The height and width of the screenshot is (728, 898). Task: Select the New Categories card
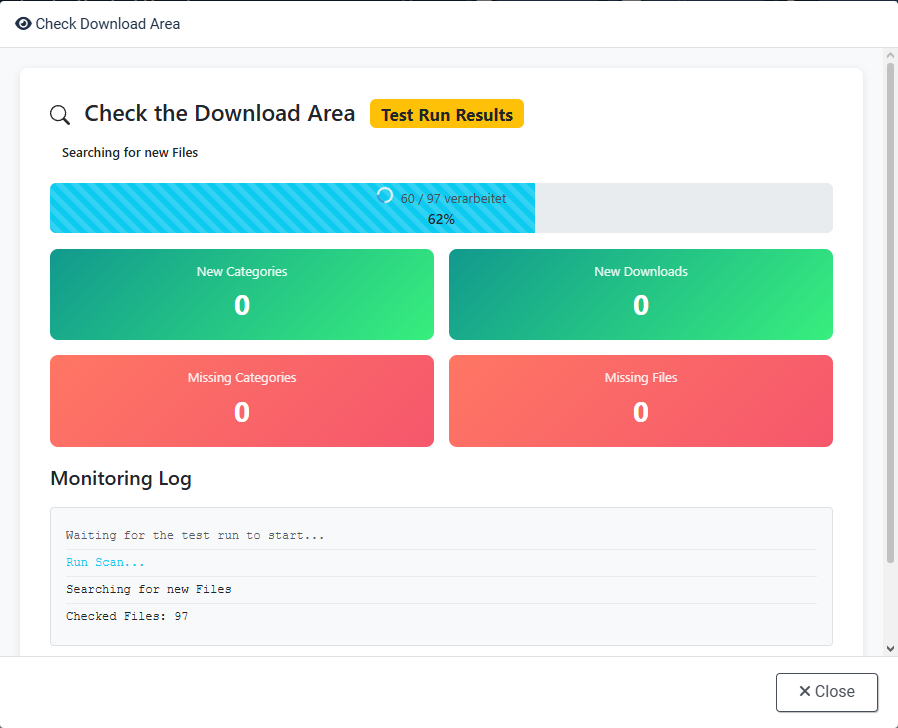(x=242, y=294)
